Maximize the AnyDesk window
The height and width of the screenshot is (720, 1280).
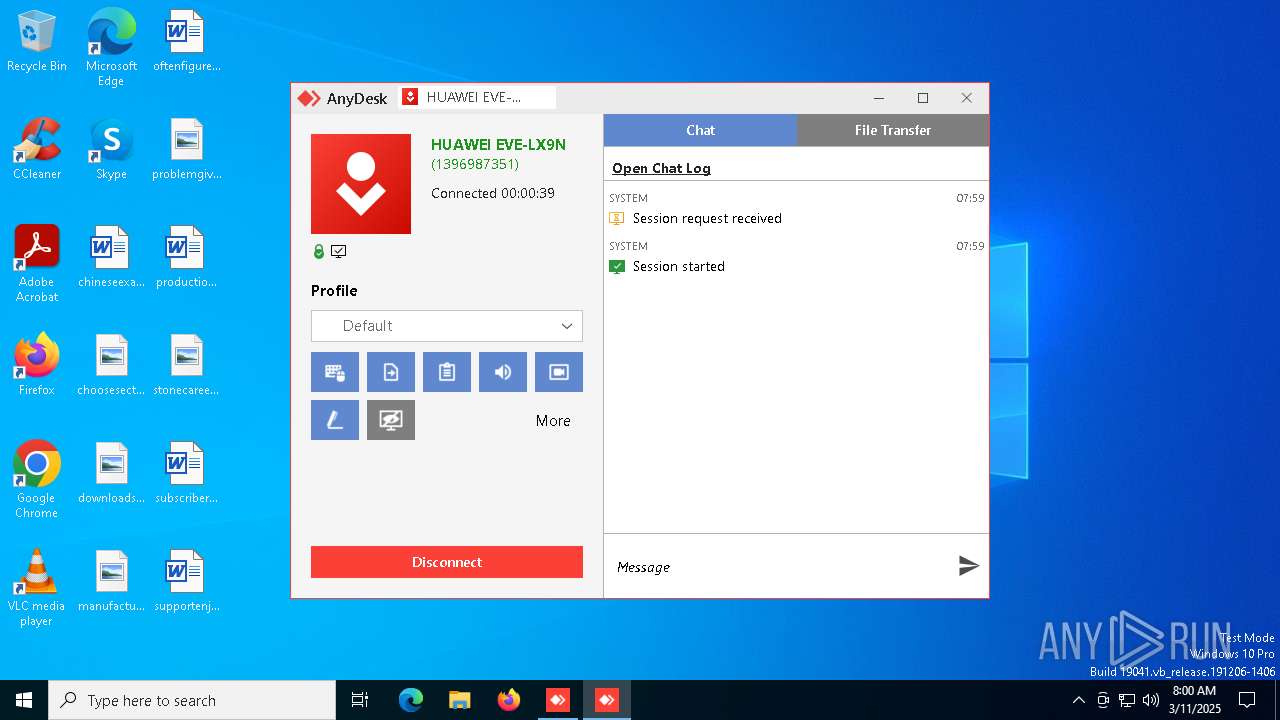(x=923, y=98)
